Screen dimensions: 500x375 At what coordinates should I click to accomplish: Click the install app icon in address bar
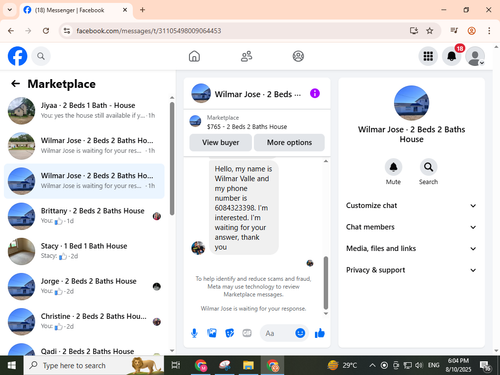[x=414, y=31]
